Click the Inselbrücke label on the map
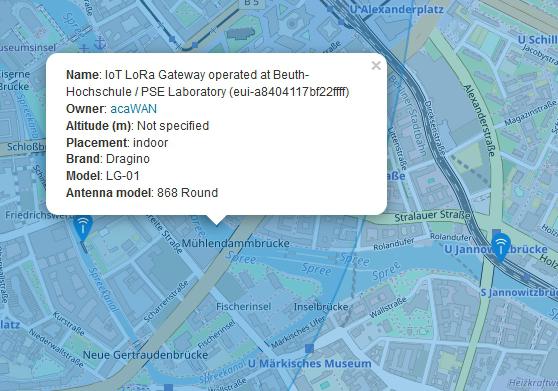The image size is (558, 391). coord(321,306)
